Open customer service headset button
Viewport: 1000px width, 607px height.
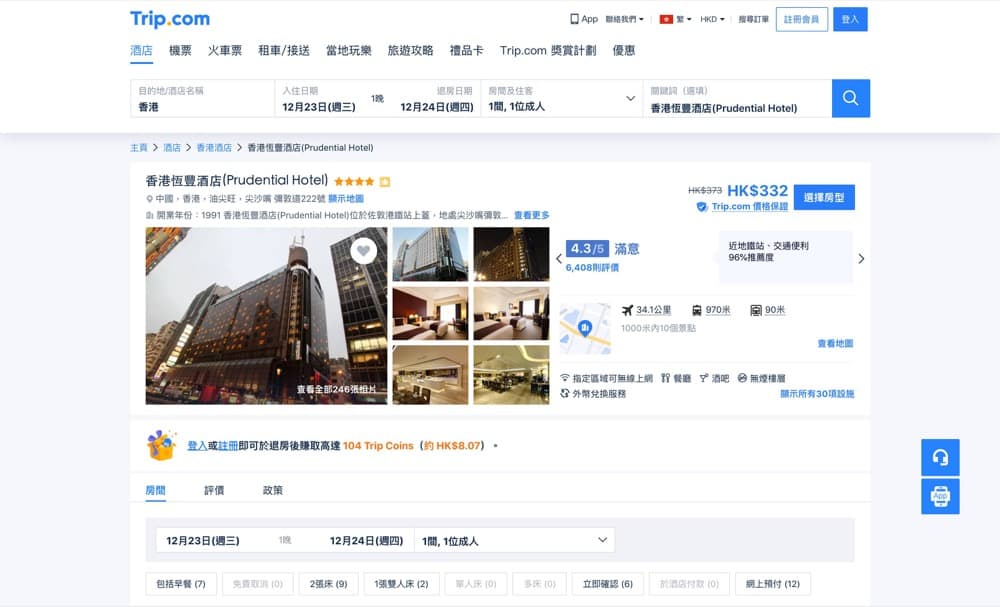[x=940, y=457]
